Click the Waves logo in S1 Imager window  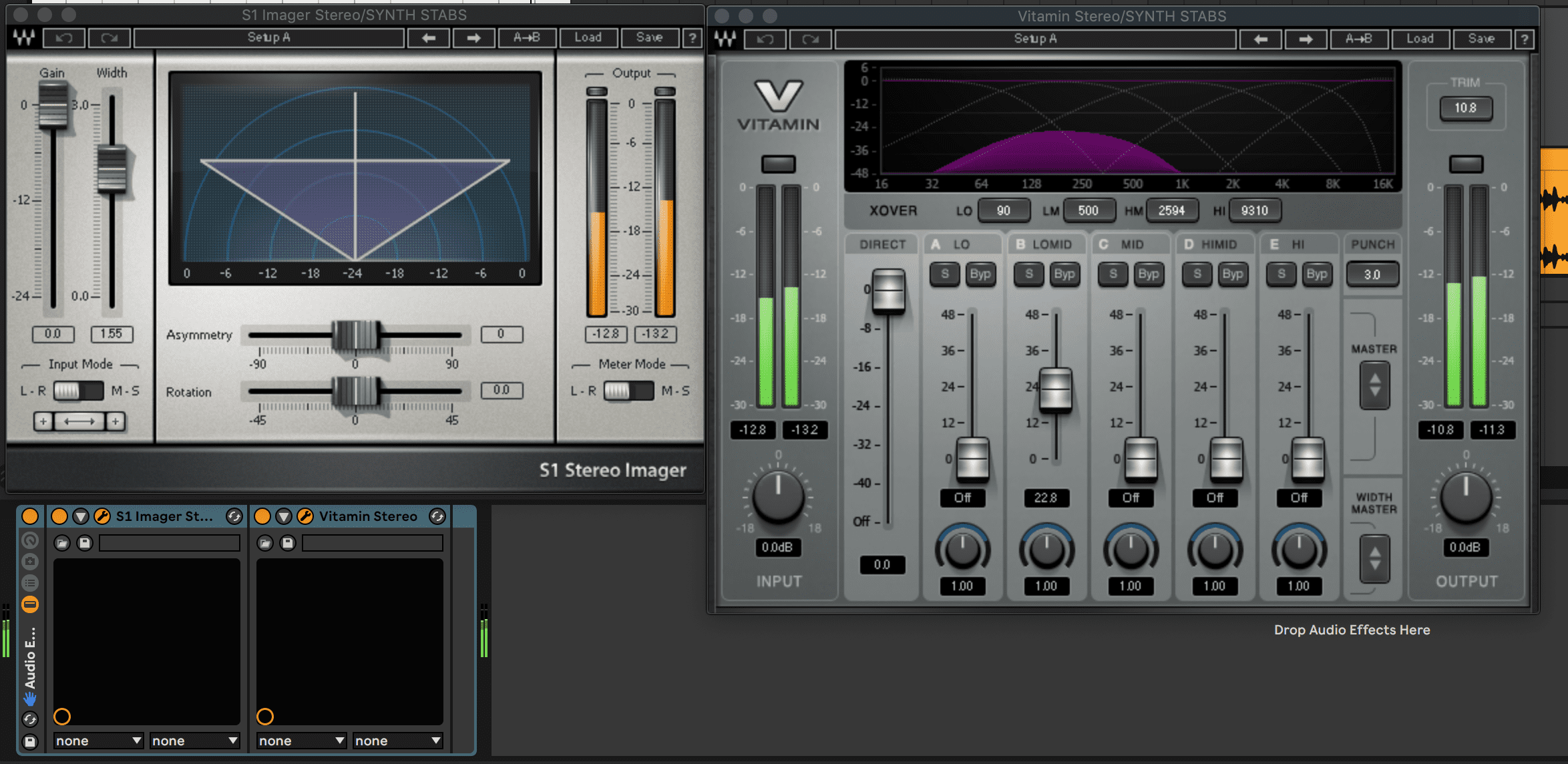[x=24, y=38]
